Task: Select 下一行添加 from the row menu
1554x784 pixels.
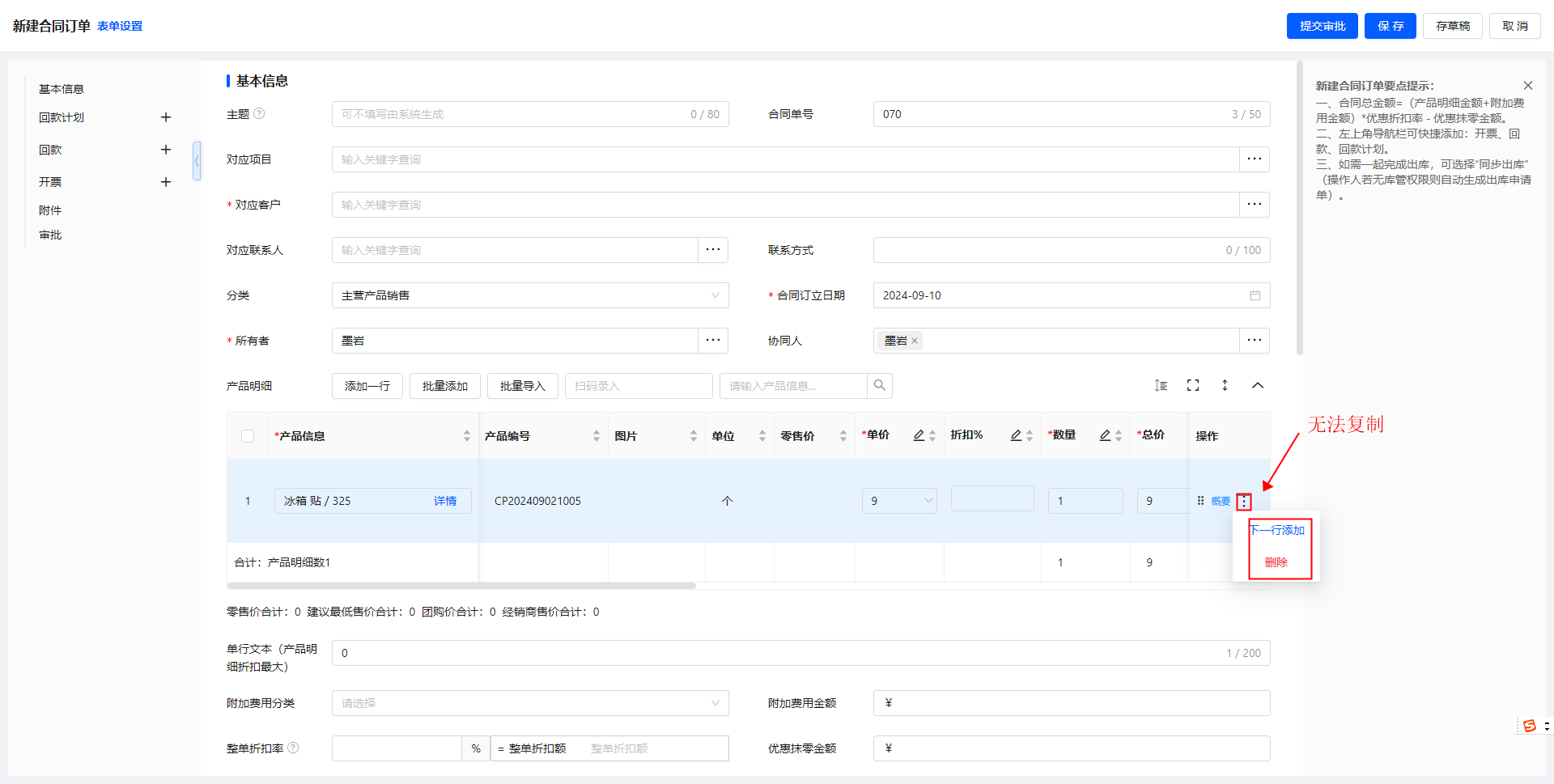Action: 1276,531
